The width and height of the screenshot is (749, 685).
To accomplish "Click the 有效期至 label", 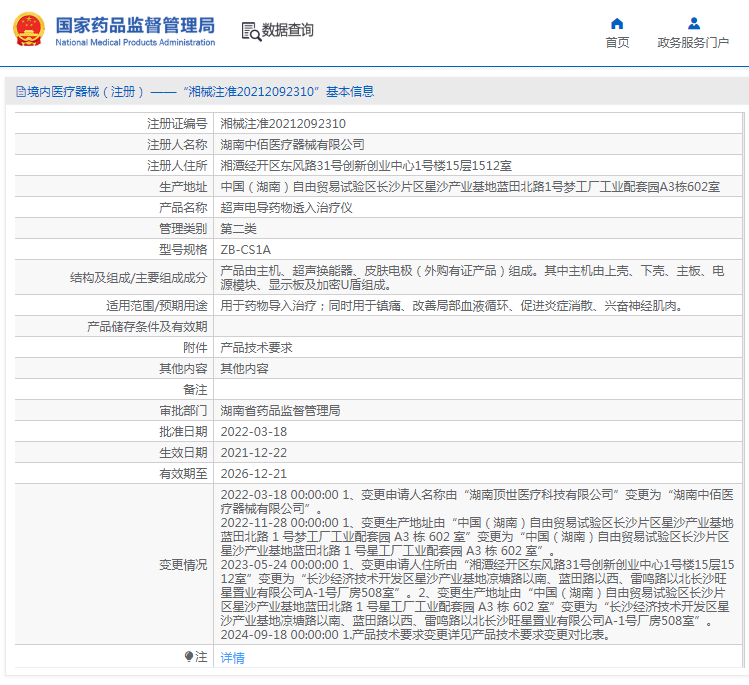I will click(x=183, y=474).
